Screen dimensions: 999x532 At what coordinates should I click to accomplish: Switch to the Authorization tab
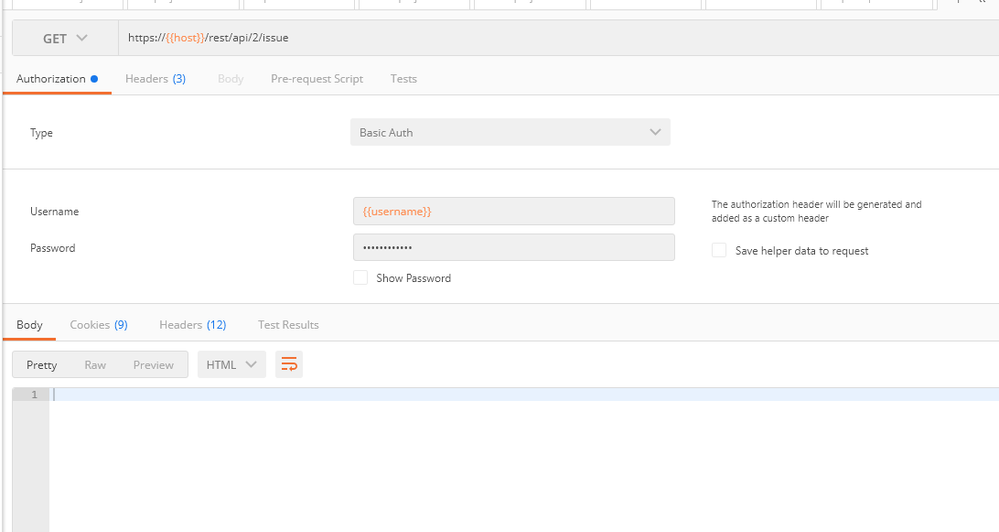[x=57, y=79]
